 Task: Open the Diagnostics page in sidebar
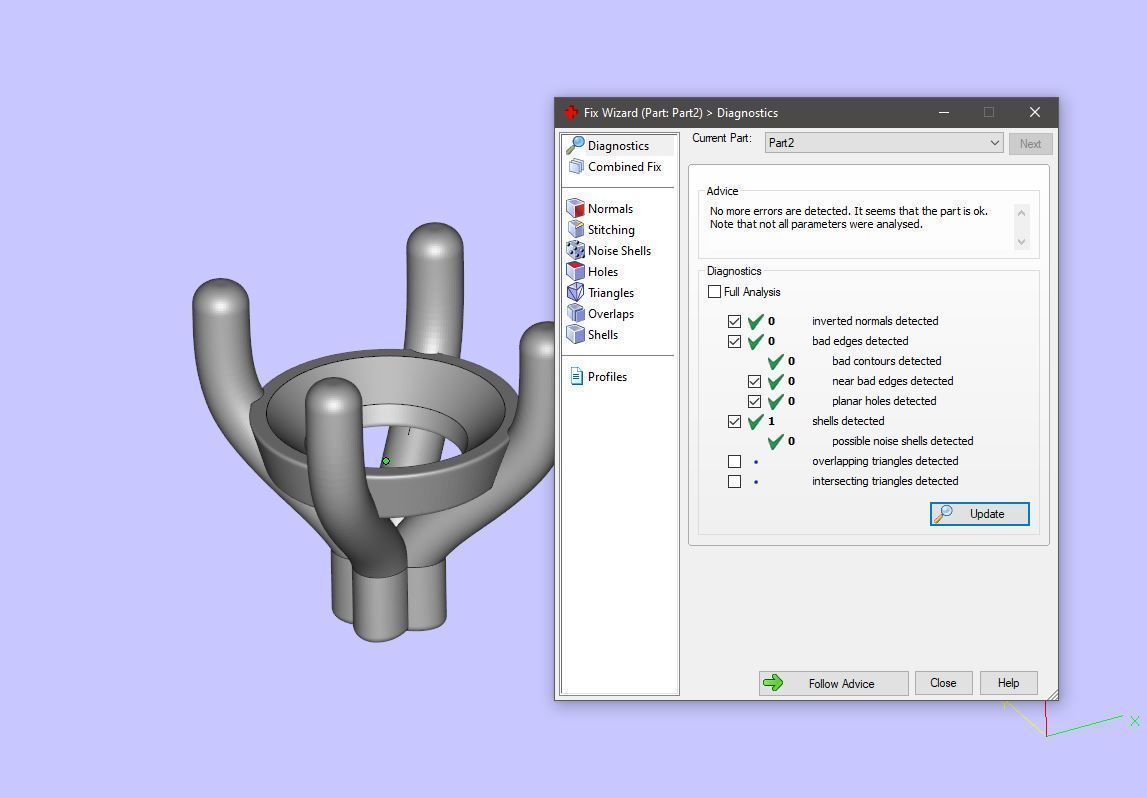click(619, 146)
